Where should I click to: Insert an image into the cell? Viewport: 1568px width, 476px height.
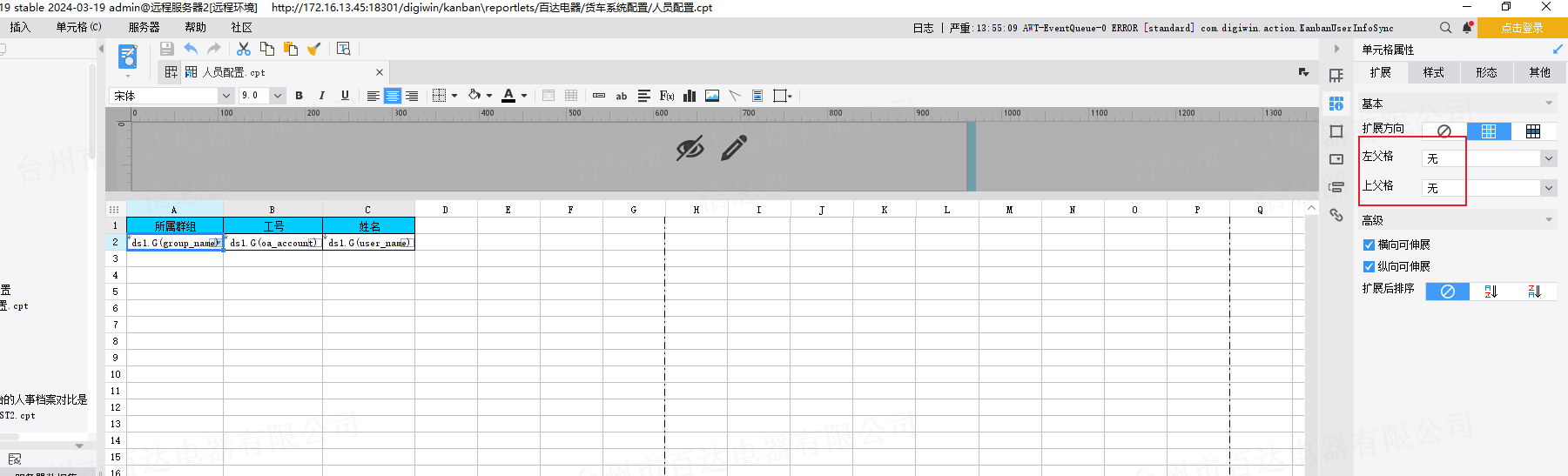(712, 96)
